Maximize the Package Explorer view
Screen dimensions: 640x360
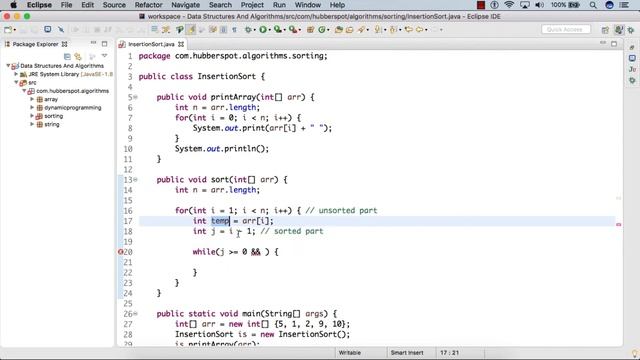click(104, 44)
